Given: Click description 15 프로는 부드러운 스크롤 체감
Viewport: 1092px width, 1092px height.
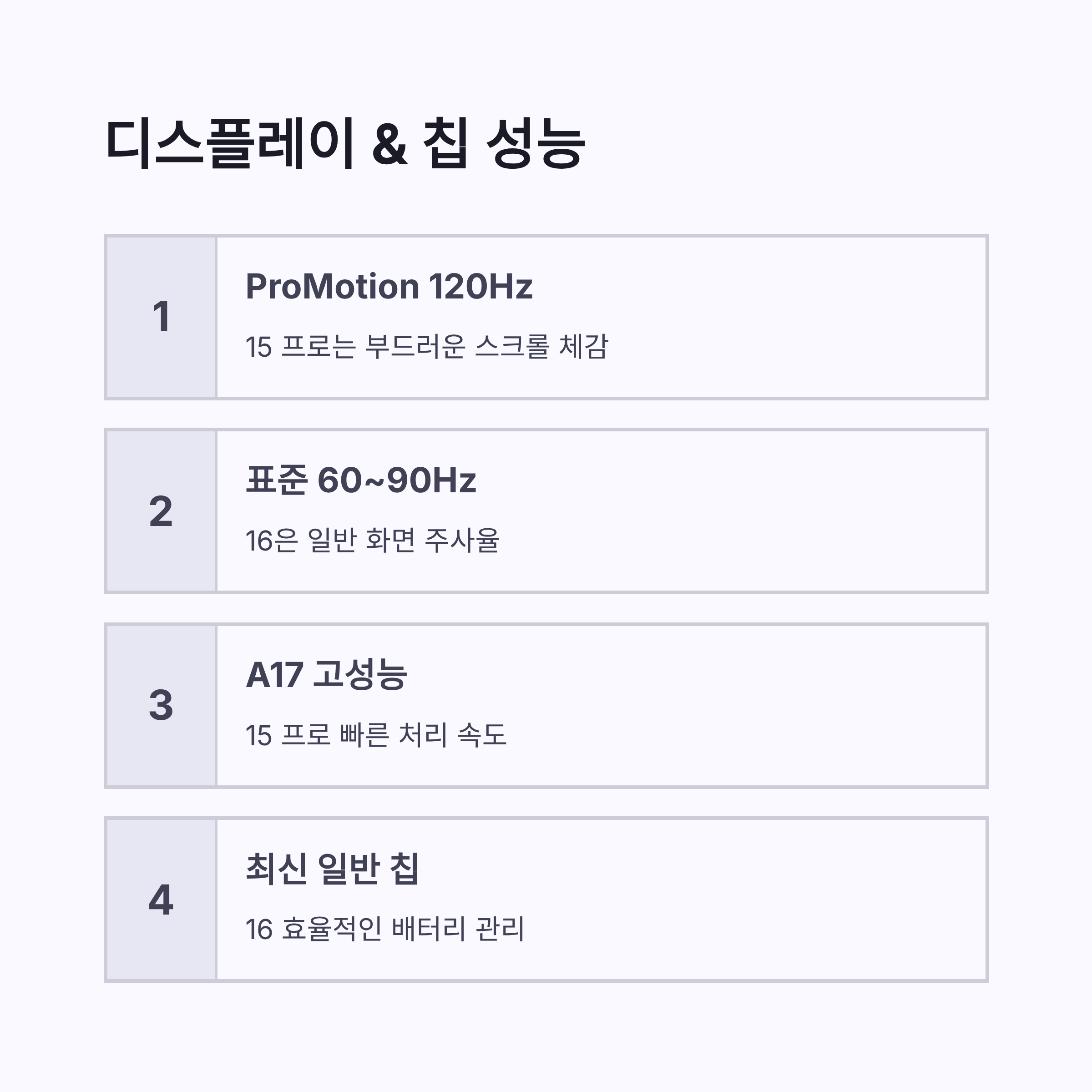Looking at the screenshot, I should (427, 346).
